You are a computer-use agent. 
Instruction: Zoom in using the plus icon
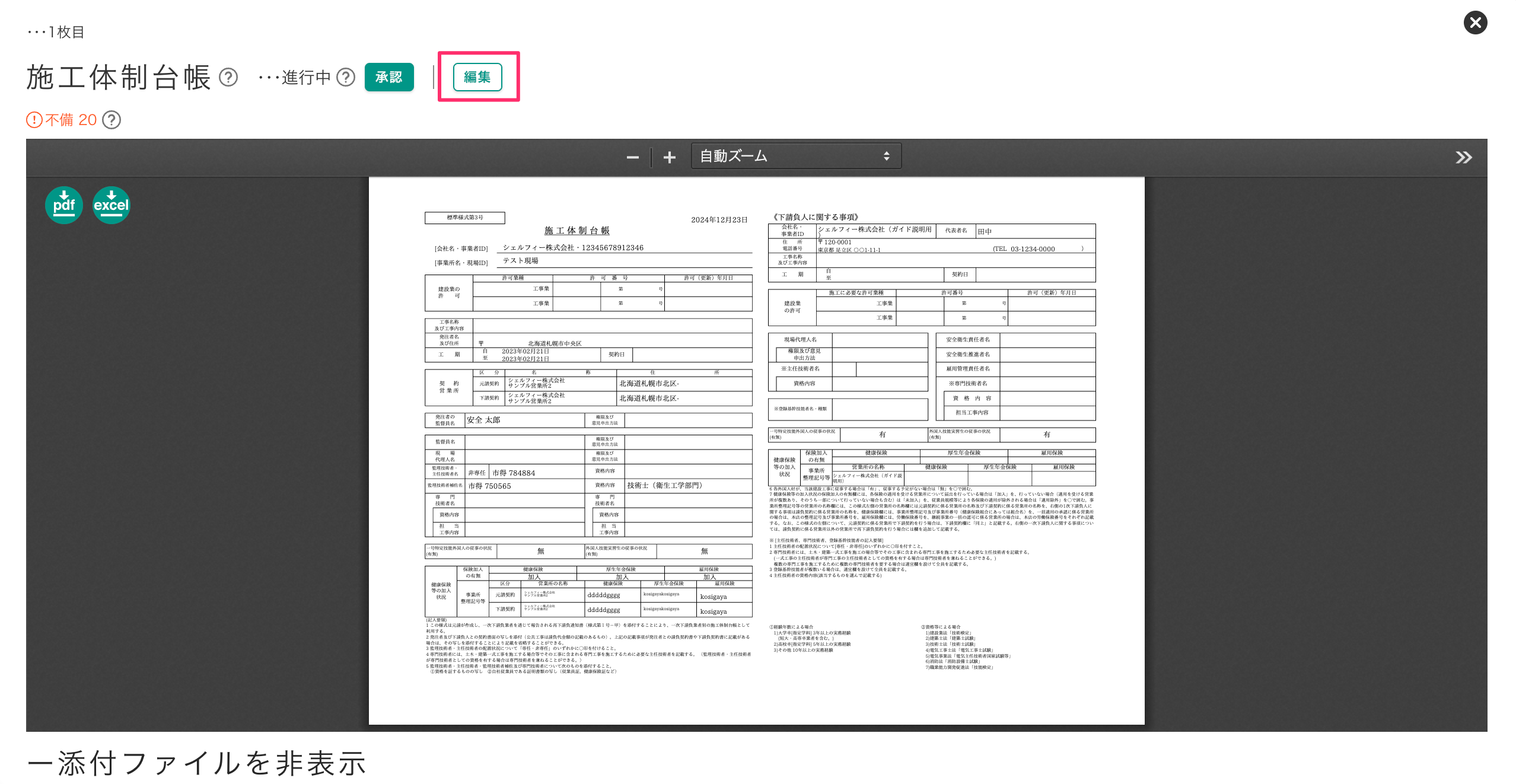click(x=669, y=157)
